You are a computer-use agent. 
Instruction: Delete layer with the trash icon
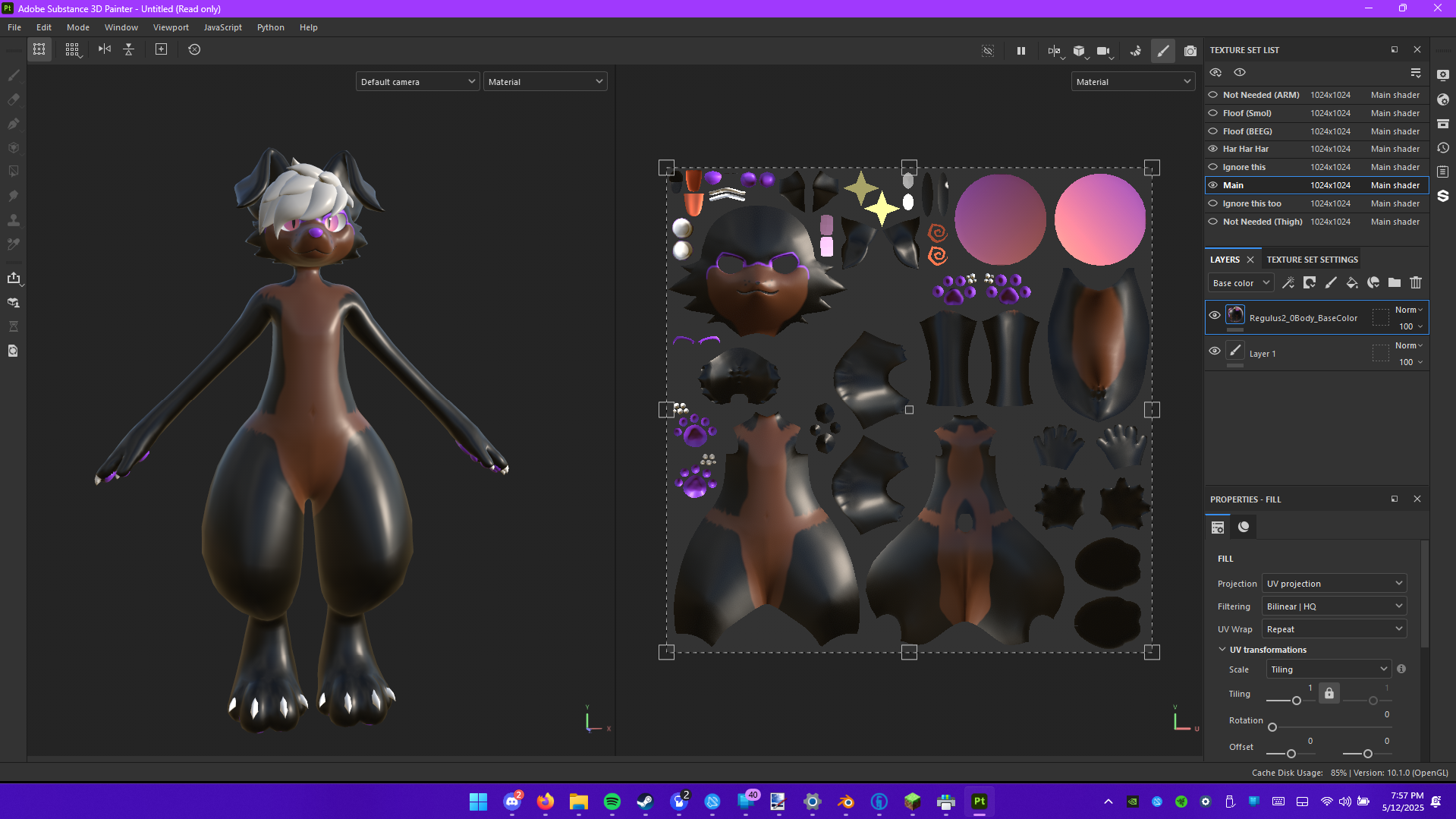[1416, 283]
